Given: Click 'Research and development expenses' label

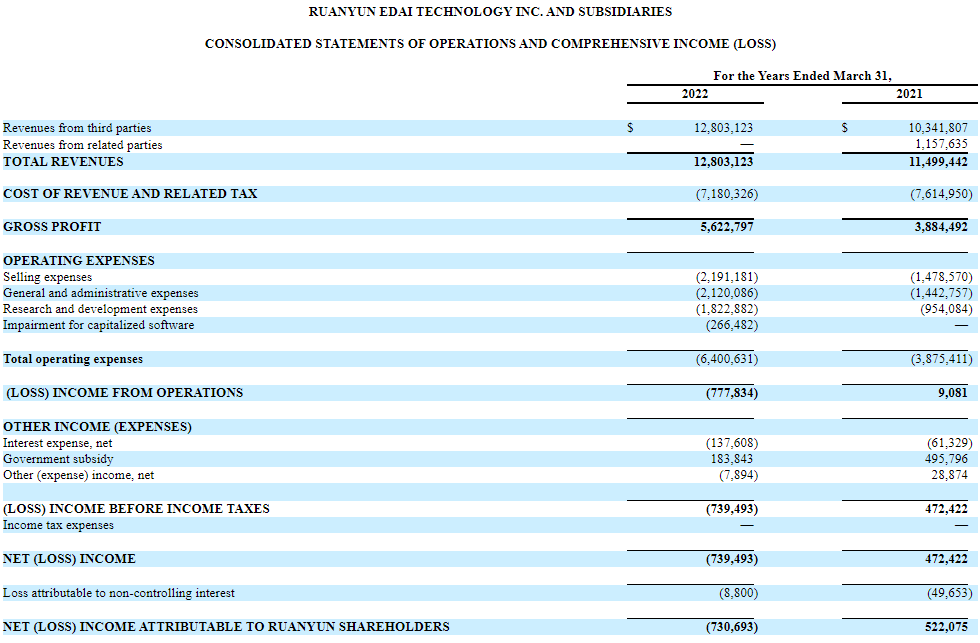Looking at the screenshot, I should coord(100,309).
